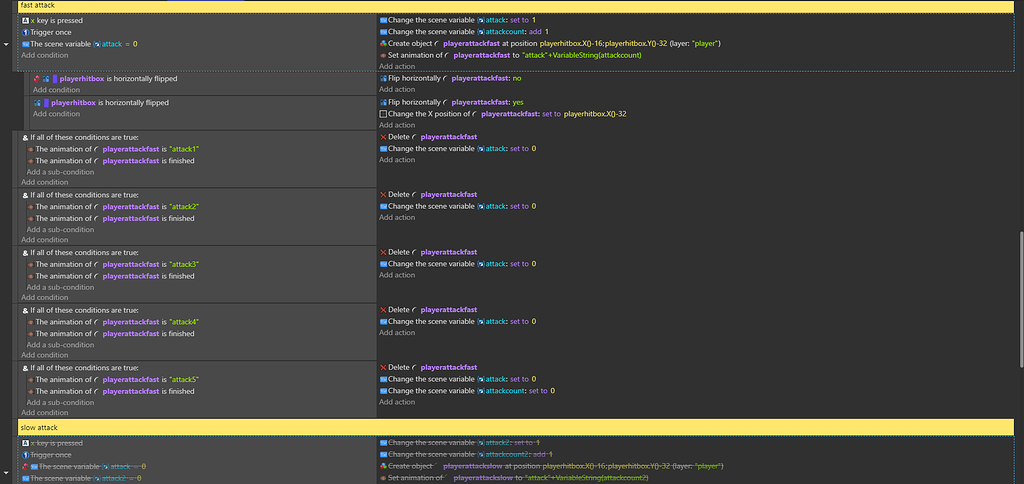Screen dimensions: 1024x484
Task: Click 'Add action' below 'Change the X position' action
Action: point(397,125)
